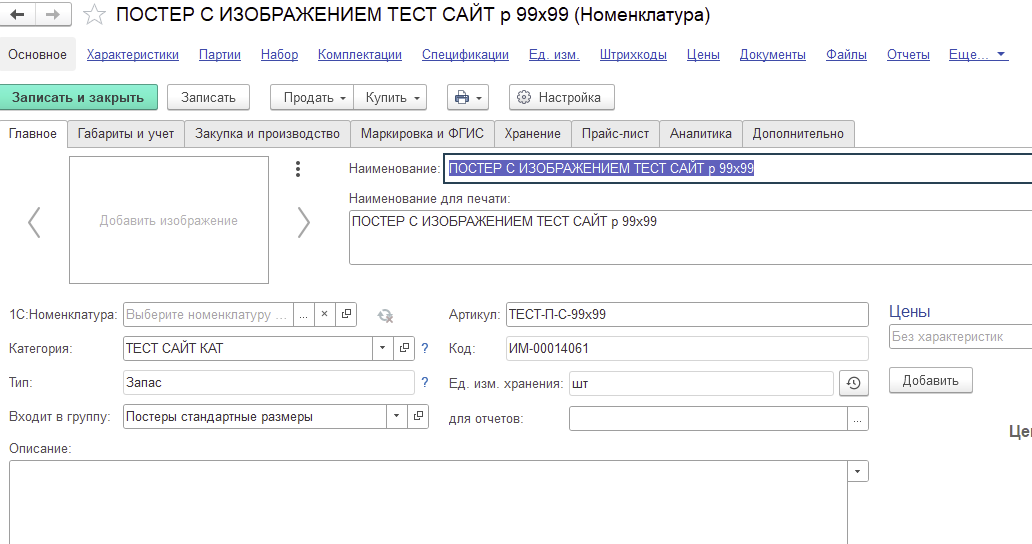Click the Добавить button under Цены
Screen dimensions: 1032x544
coord(930,380)
